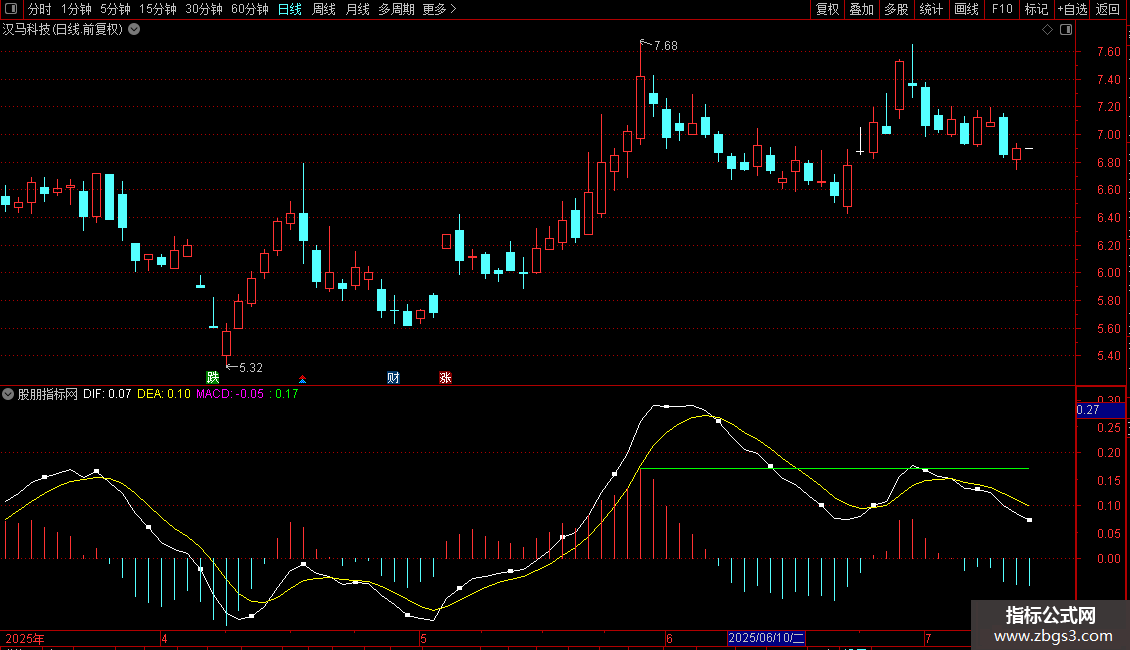This screenshot has height=650, width=1130.
Task: Click 叠加 overlay button
Action: (x=861, y=9)
